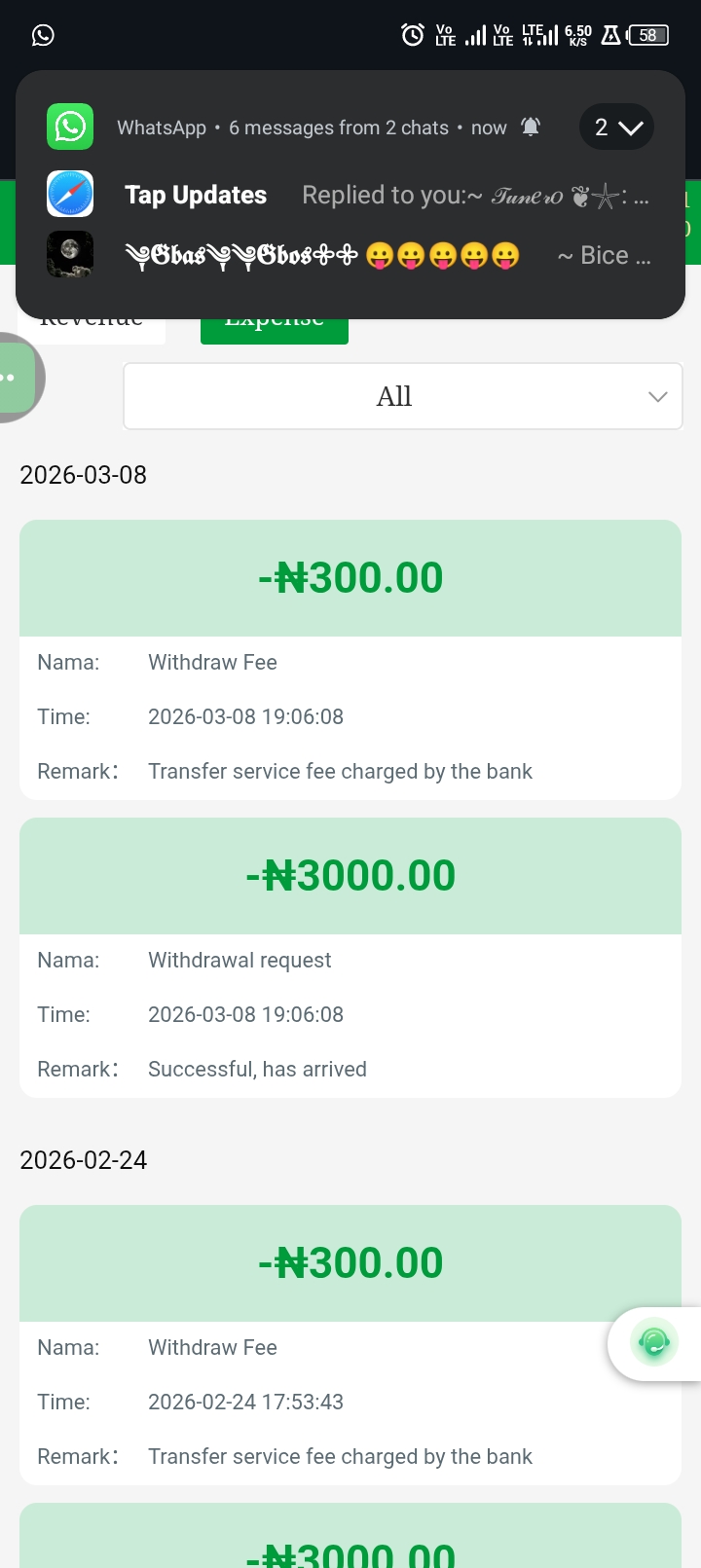Tap the moon profile picture in notification
This screenshot has width=701, height=1568.
[x=70, y=255]
